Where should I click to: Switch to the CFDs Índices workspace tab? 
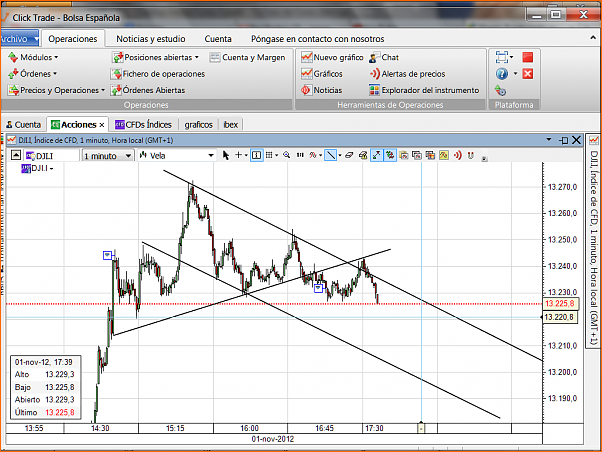(143, 125)
